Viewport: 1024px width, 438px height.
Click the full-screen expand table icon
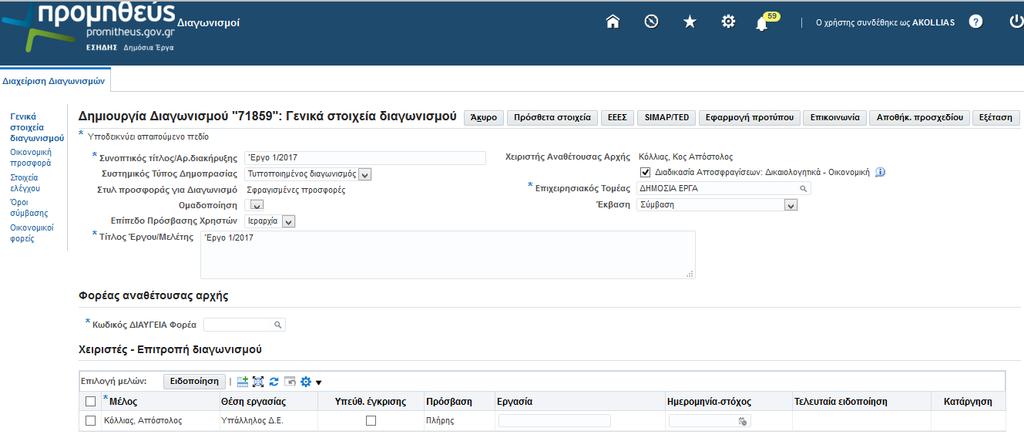(x=258, y=382)
